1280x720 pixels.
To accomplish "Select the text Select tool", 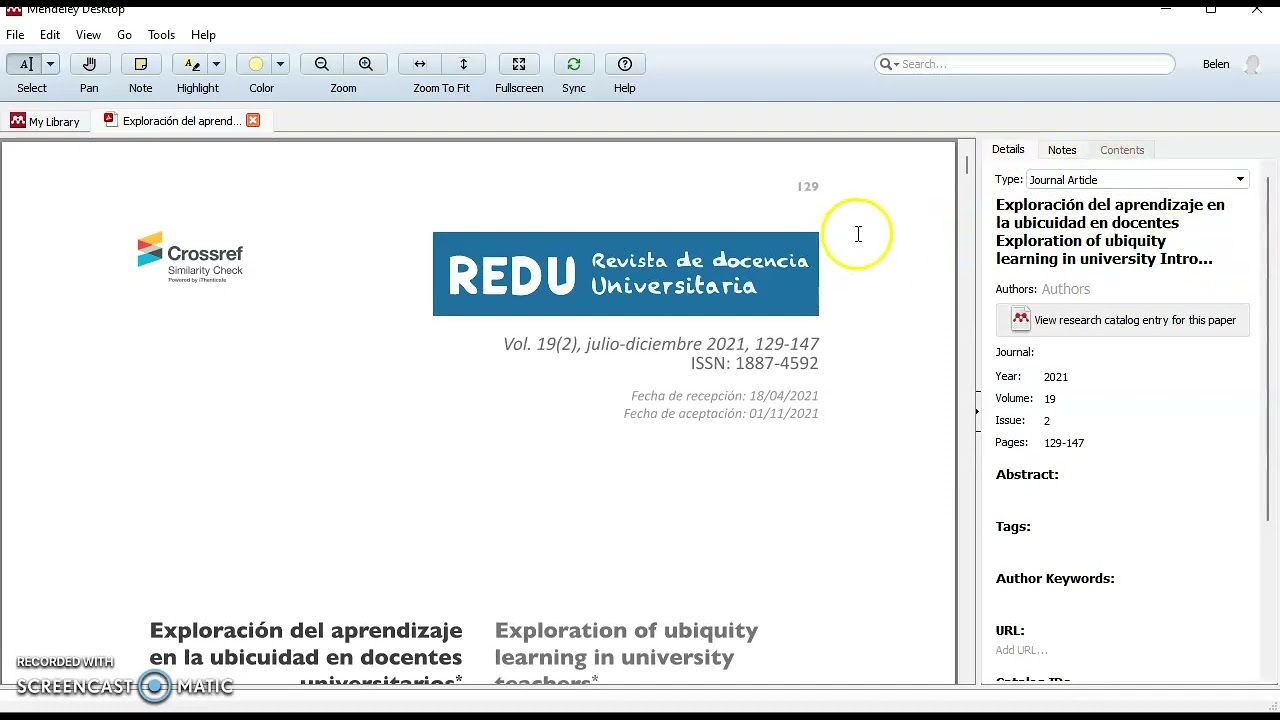I will pos(24,64).
